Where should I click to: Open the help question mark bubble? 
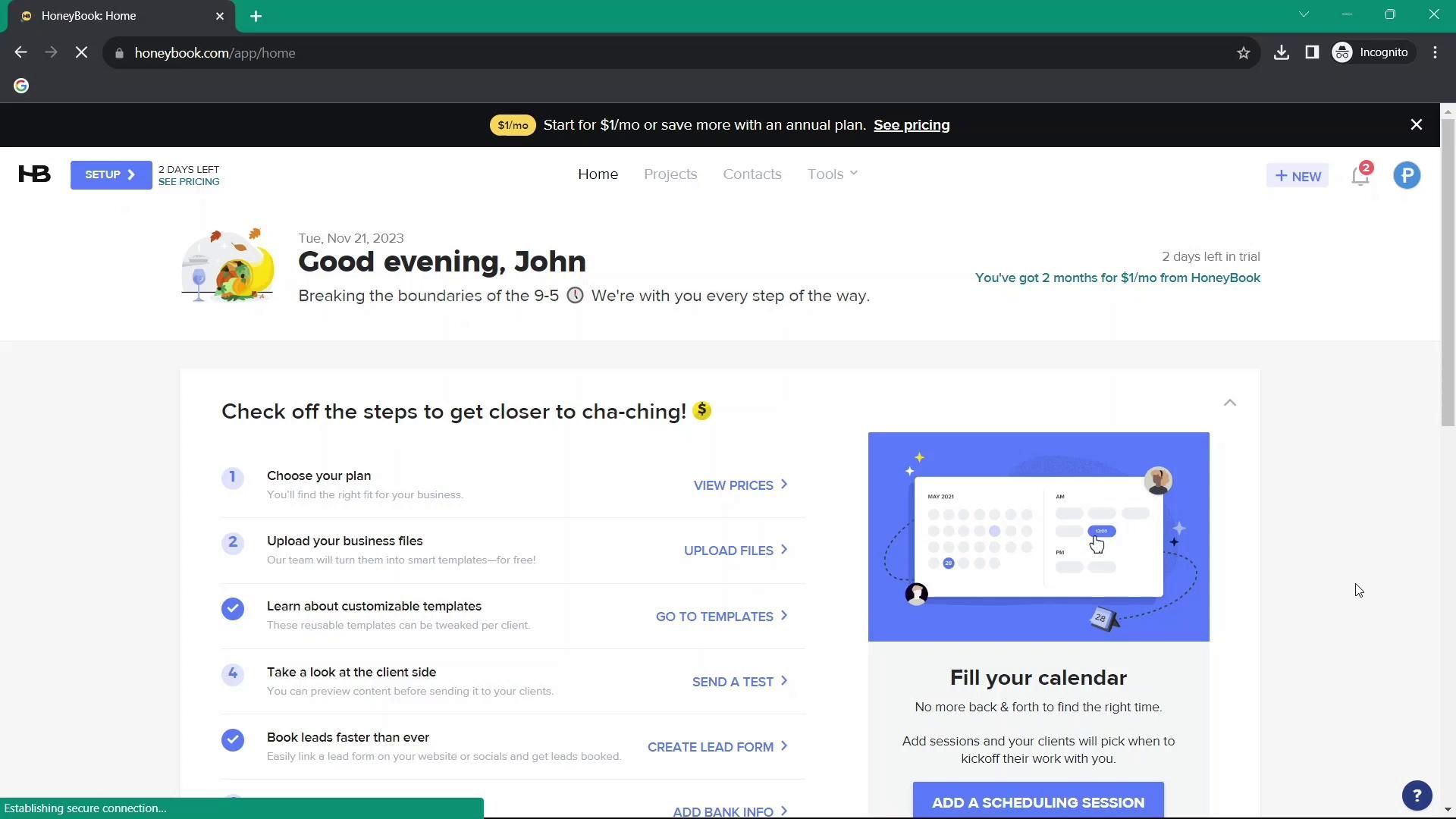point(1417,795)
